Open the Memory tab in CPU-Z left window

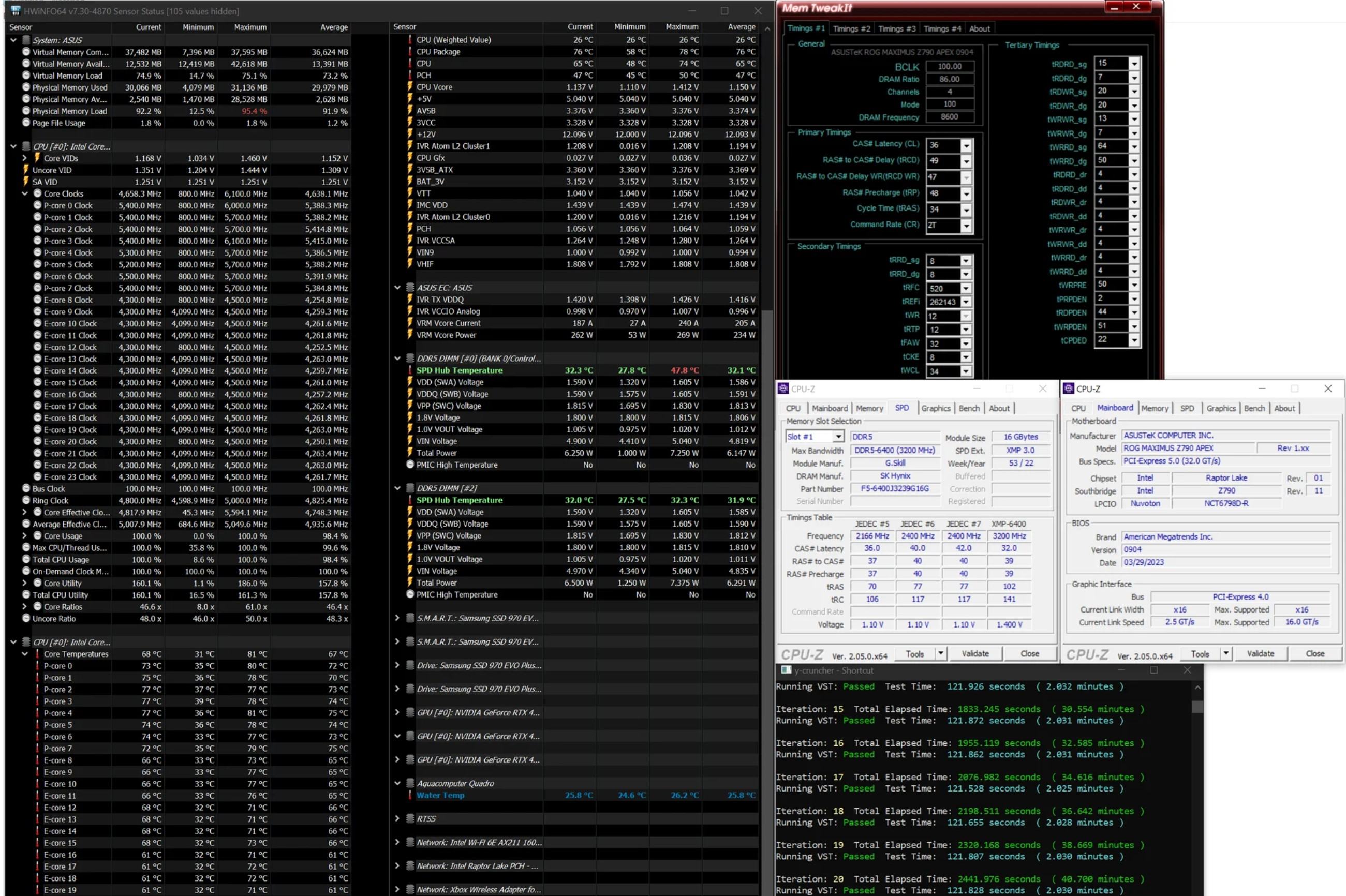pyautogui.click(x=867, y=408)
